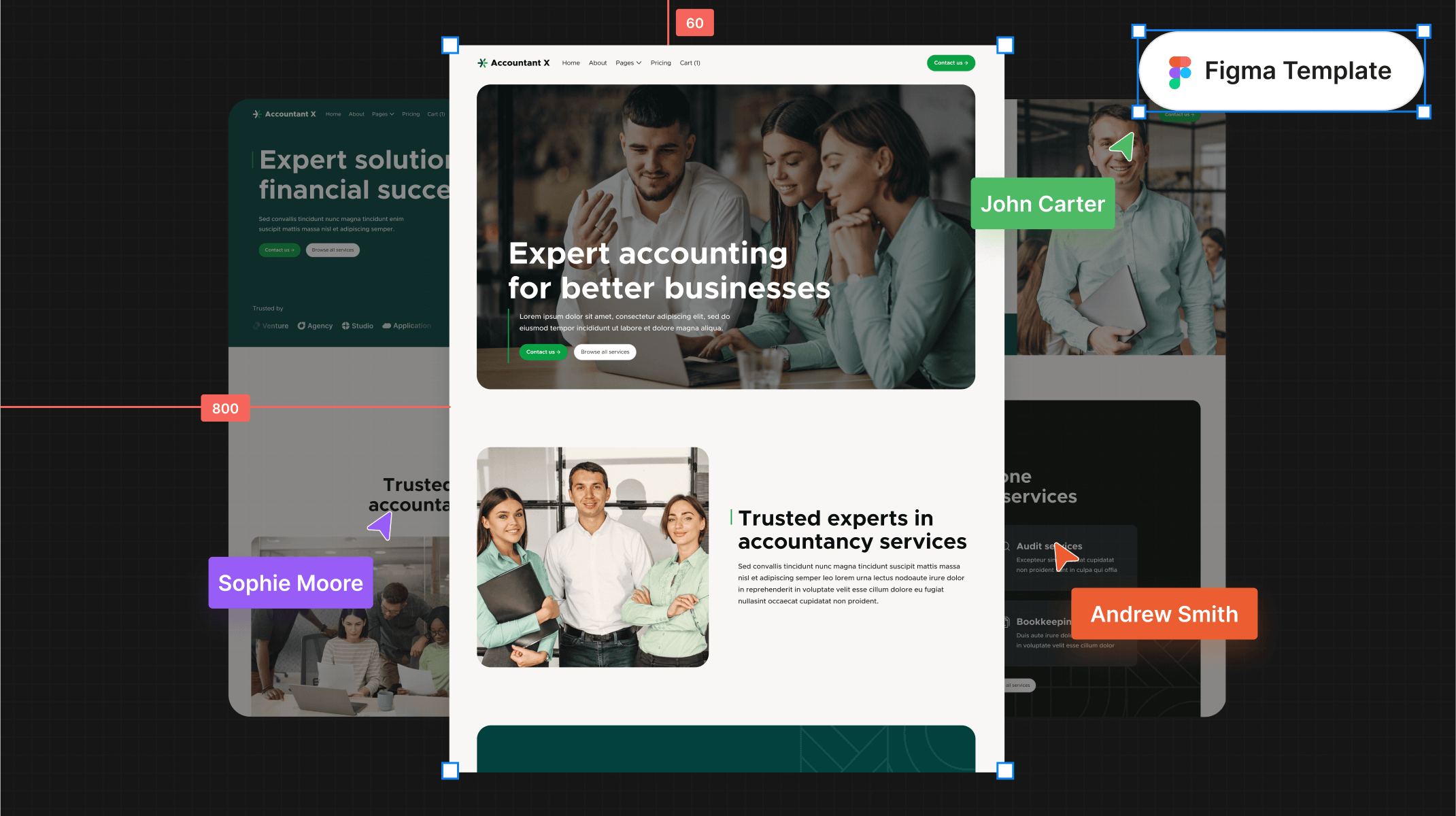Select the About menu item in navigation

(x=597, y=62)
